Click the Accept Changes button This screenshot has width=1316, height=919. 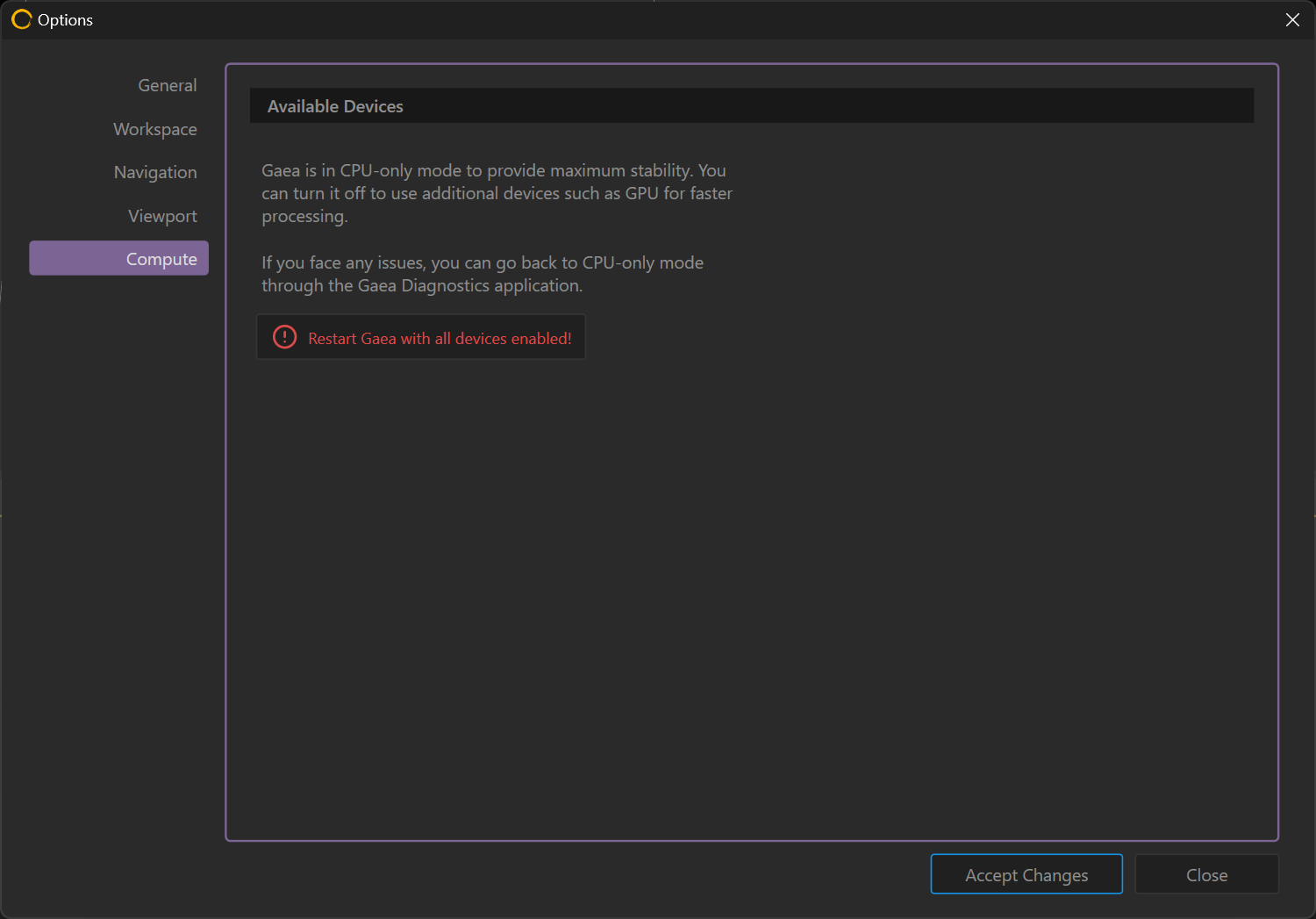pyautogui.click(x=1026, y=874)
